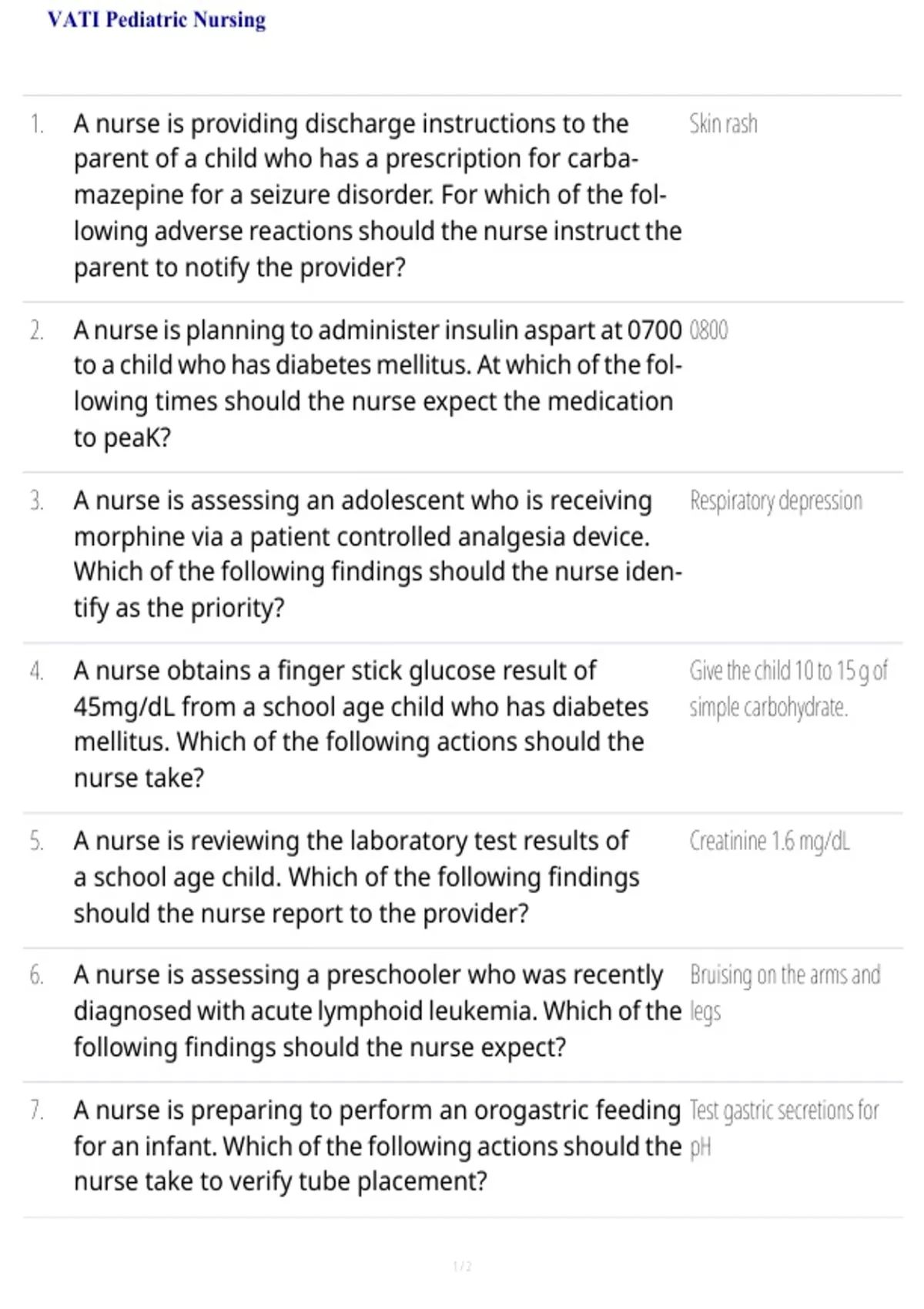Image resolution: width=924 pixels, height=1309 pixels.
Task: Select the carbamazepine discharge instructions question
Action: [377, 196]
